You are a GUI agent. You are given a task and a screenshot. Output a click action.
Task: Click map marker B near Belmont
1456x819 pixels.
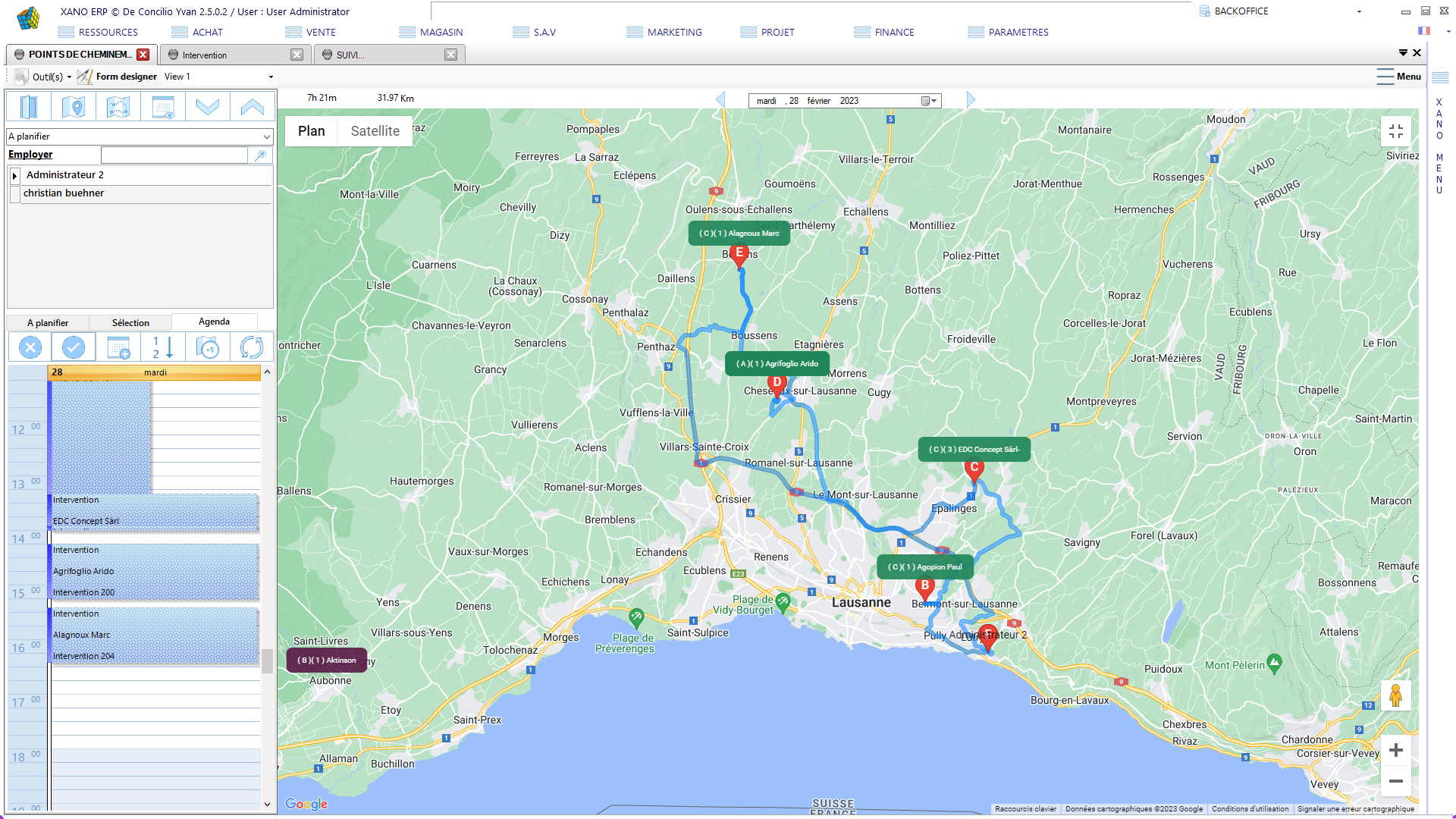pos(924,588)
